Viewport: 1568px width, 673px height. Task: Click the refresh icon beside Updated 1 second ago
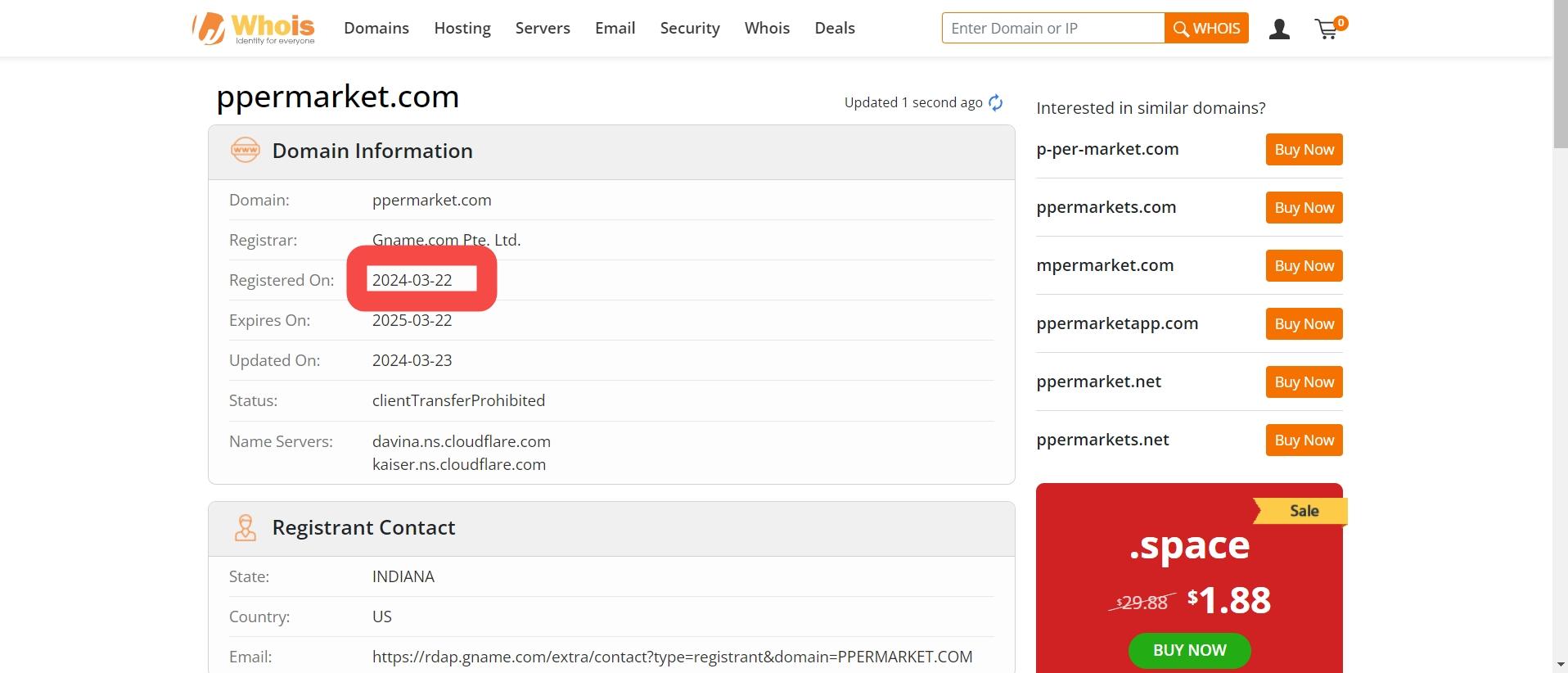(996, 102)
